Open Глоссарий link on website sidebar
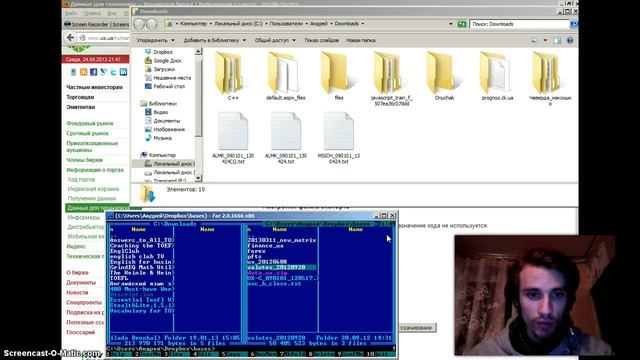The image size is (640, 360). [80, 332]
